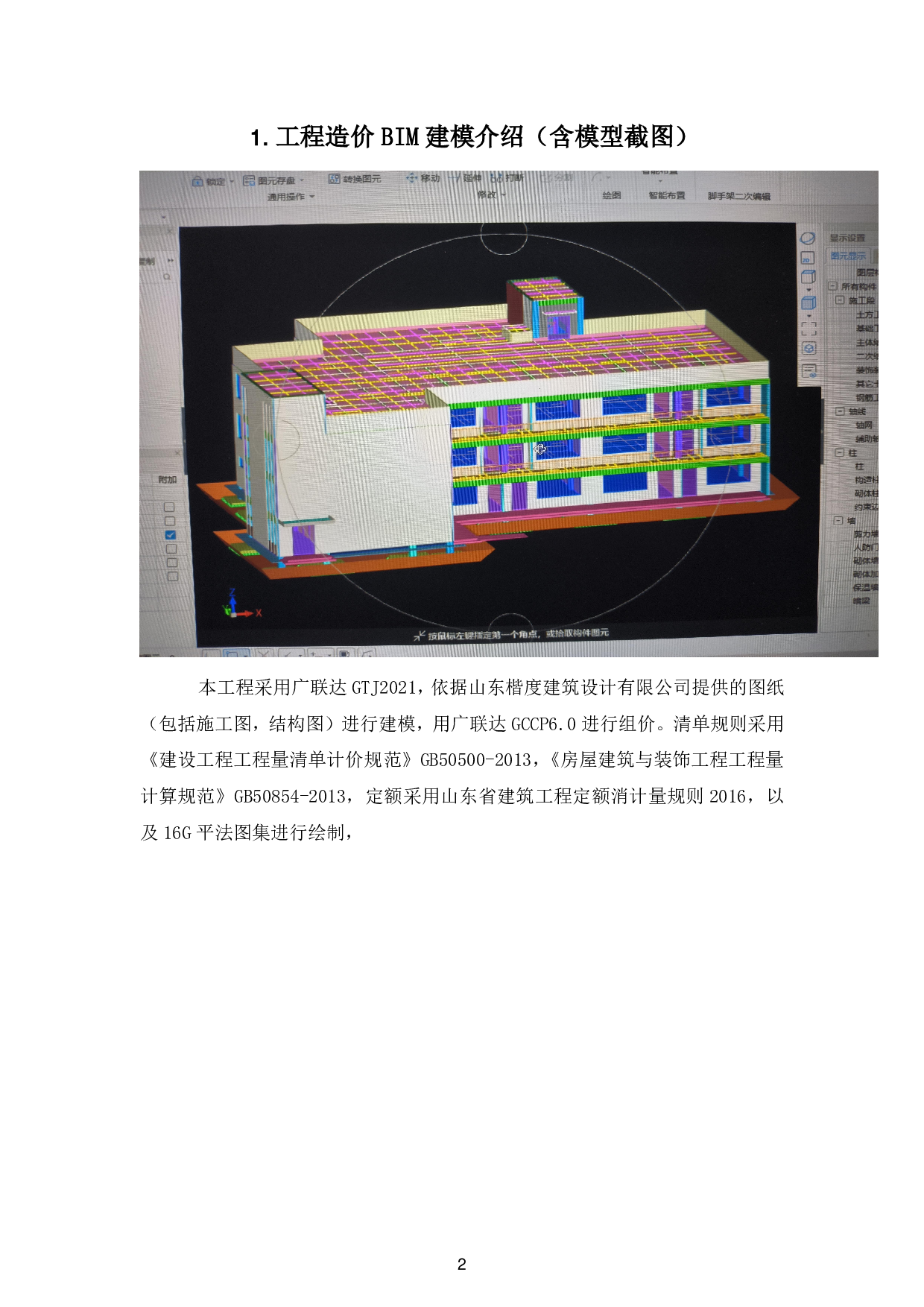
Task: Click 脚手架二次编辑 button
Action: (738, 197)
